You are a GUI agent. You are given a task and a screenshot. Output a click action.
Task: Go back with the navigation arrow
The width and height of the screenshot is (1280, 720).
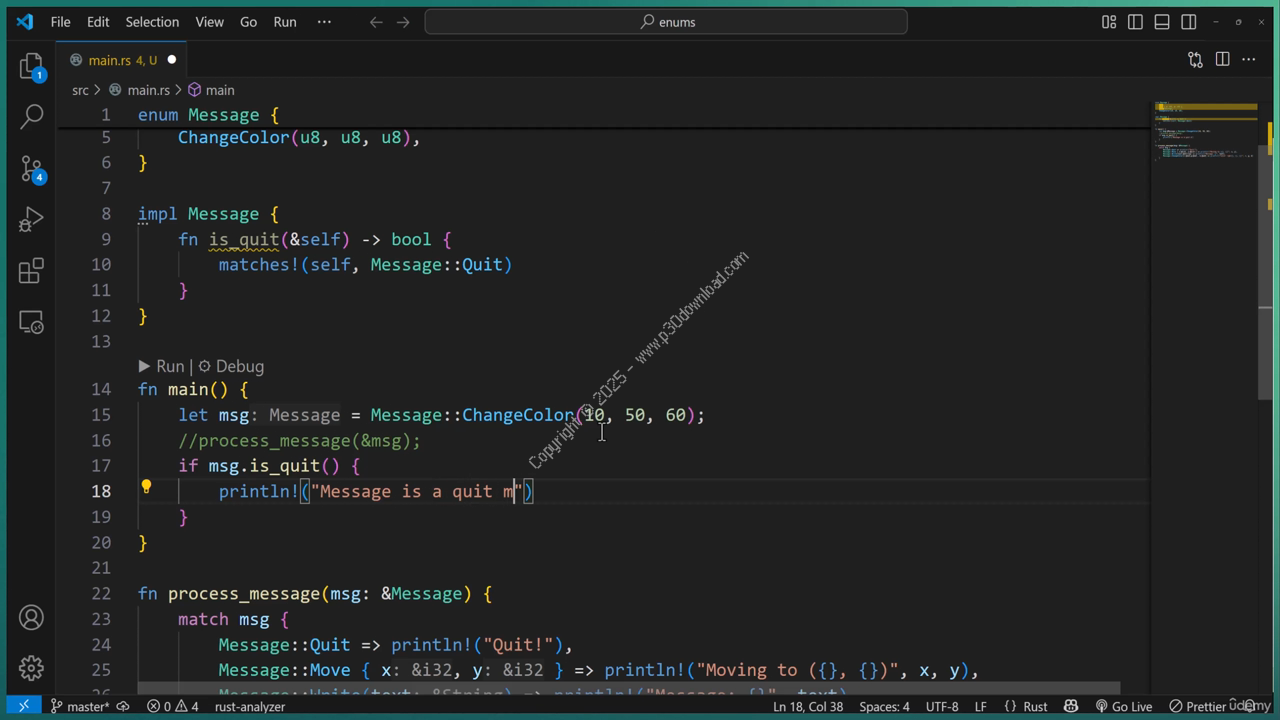click(x=376, y=22)
